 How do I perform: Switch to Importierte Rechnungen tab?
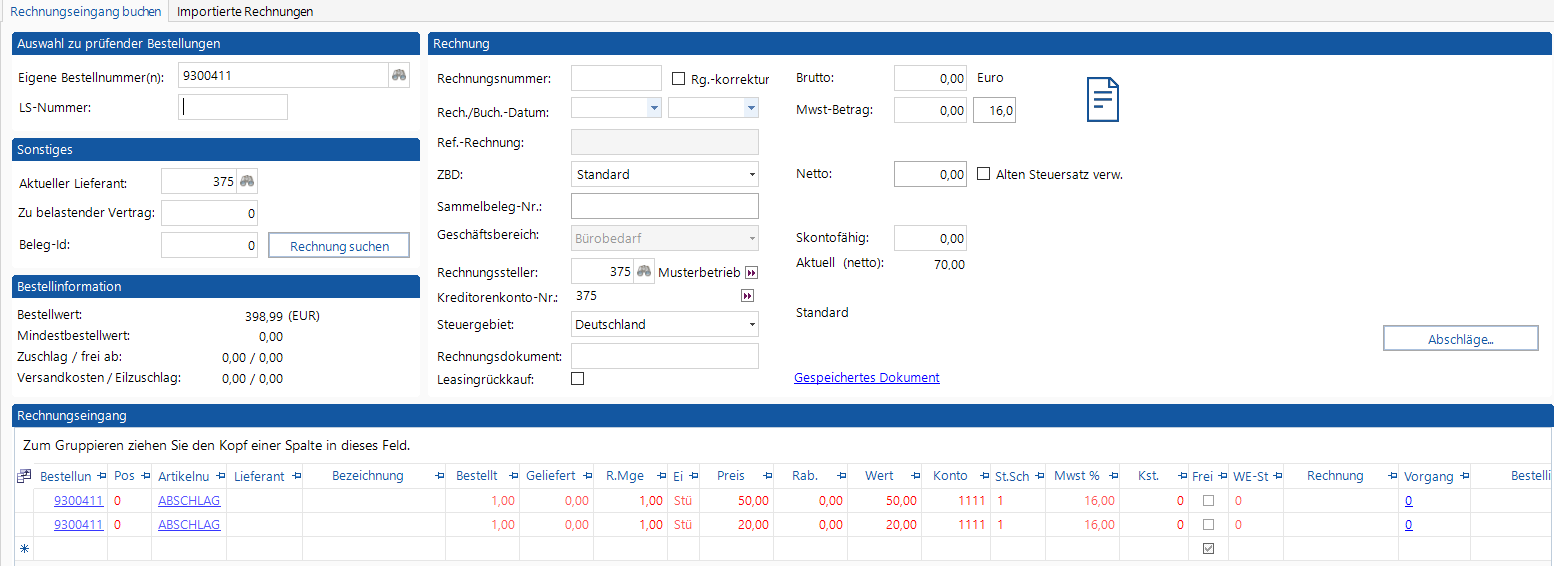click(245, 12)
